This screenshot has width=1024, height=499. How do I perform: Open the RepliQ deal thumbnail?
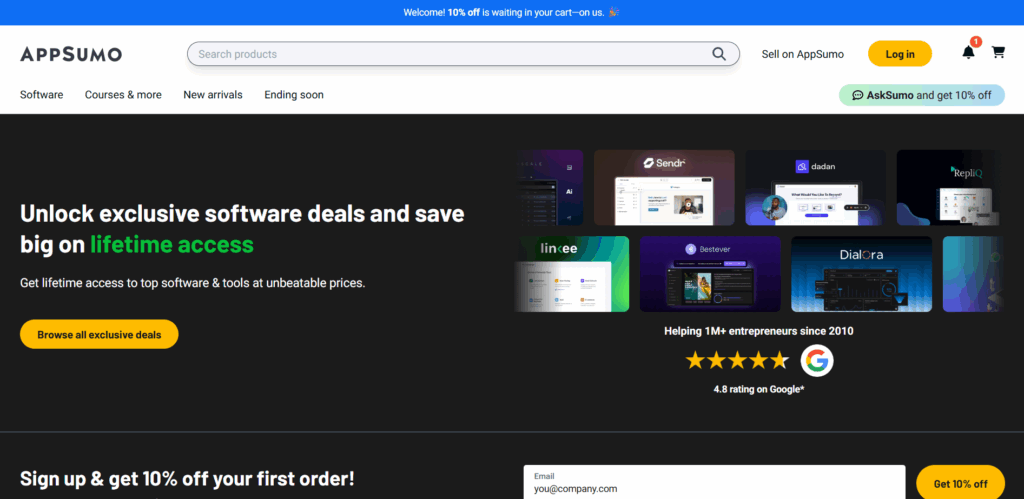tap(948, 188)
